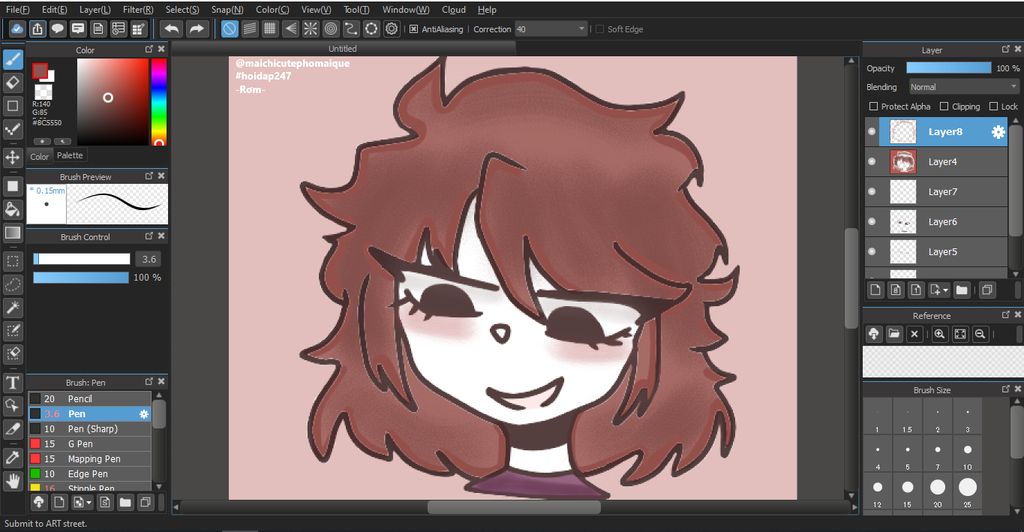
Task: Select the Brush tool in left toolbar
Action: tap(12, 59)
